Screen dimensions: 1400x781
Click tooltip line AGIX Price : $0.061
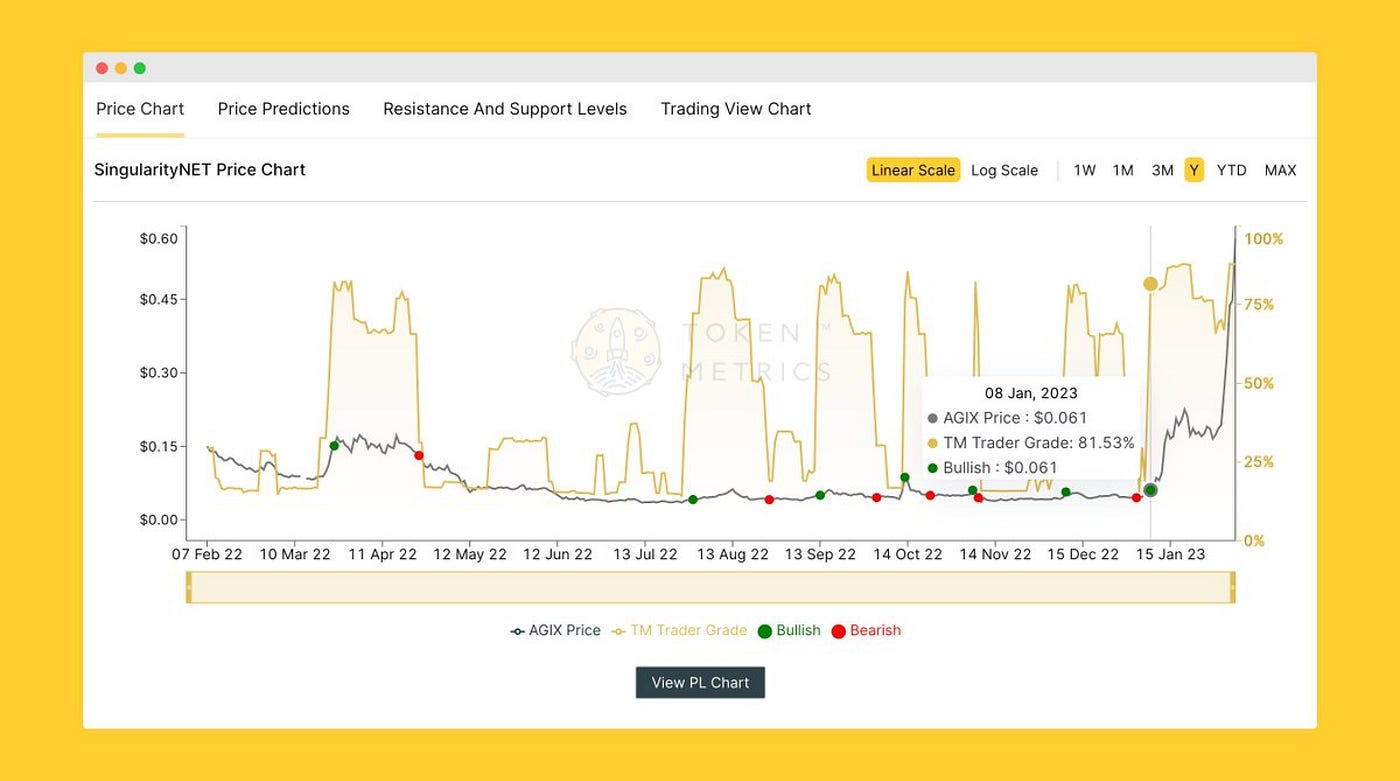(x=1007, y=418)
